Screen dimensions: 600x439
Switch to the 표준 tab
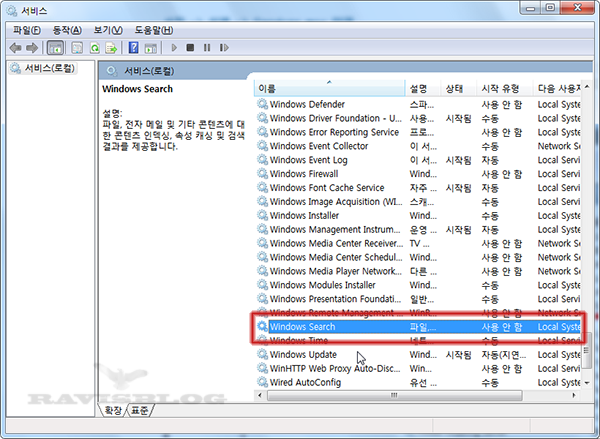tap(139, 411)
